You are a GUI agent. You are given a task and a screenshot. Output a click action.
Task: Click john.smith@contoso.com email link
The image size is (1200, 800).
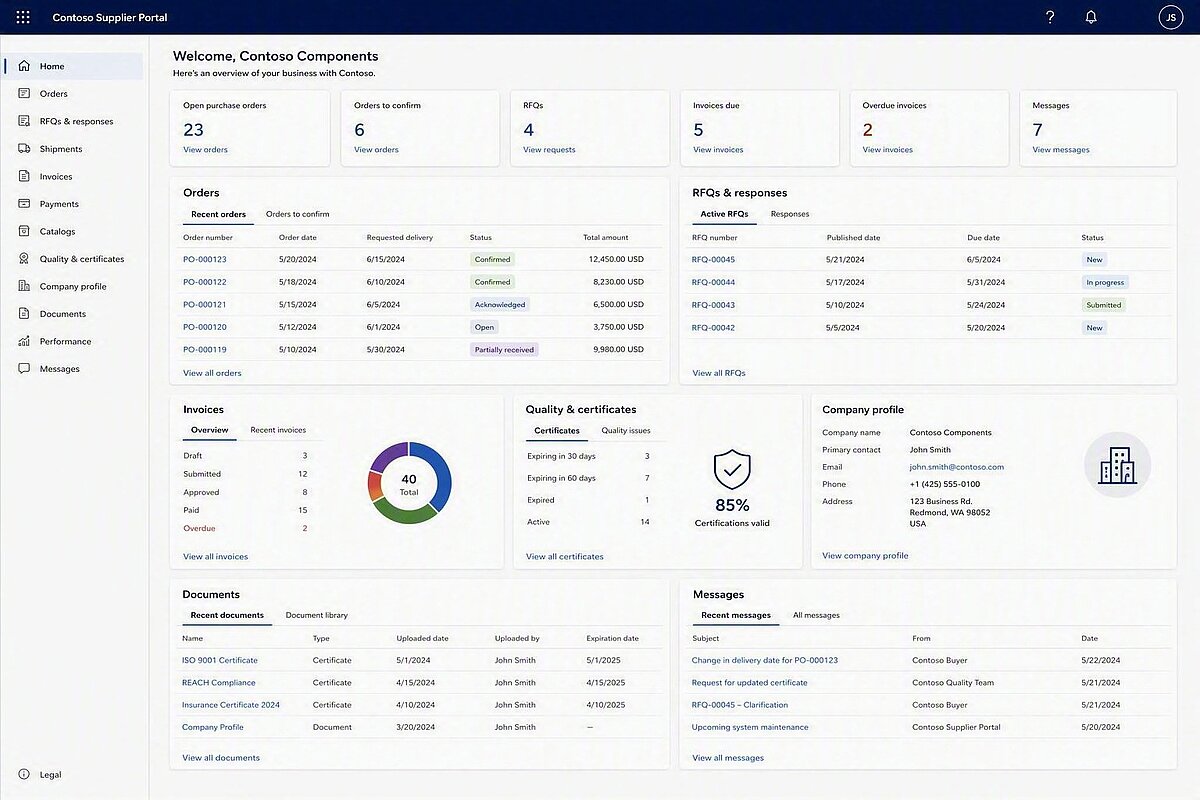[x=957, y=467]
